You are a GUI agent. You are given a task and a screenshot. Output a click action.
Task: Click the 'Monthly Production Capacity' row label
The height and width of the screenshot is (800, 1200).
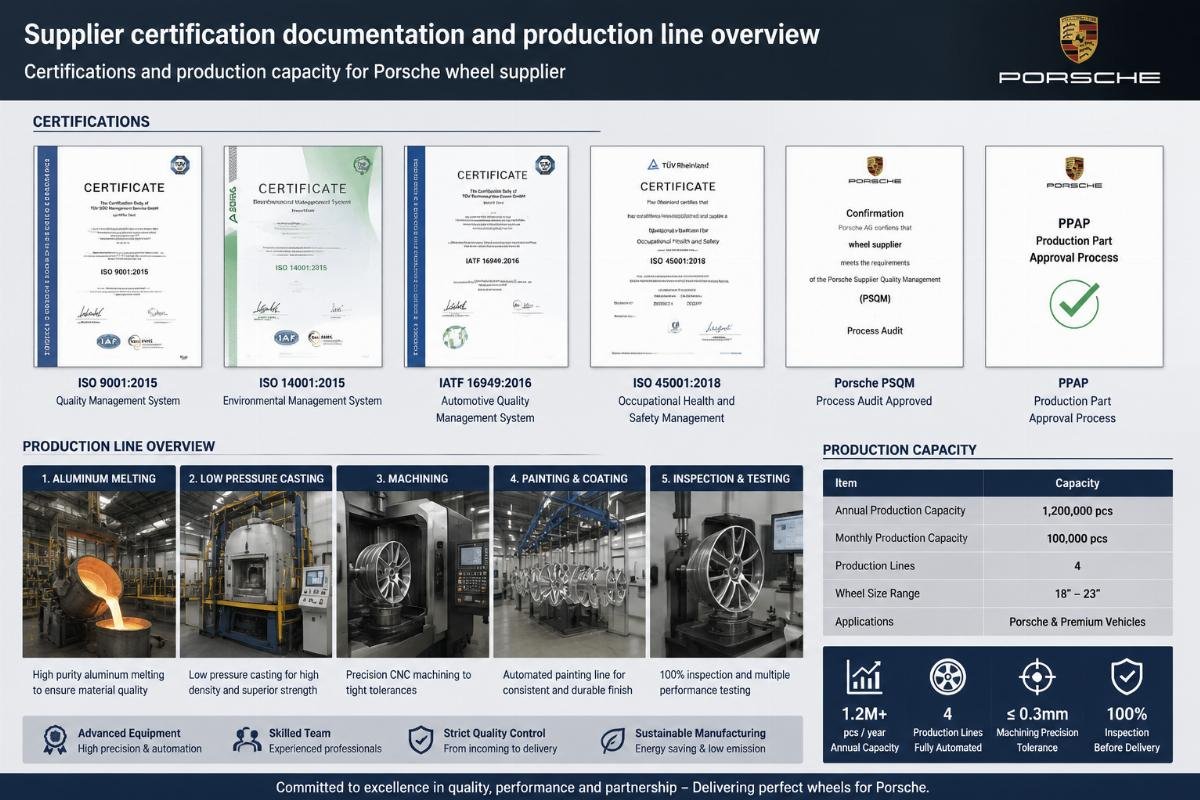point(901,538)
